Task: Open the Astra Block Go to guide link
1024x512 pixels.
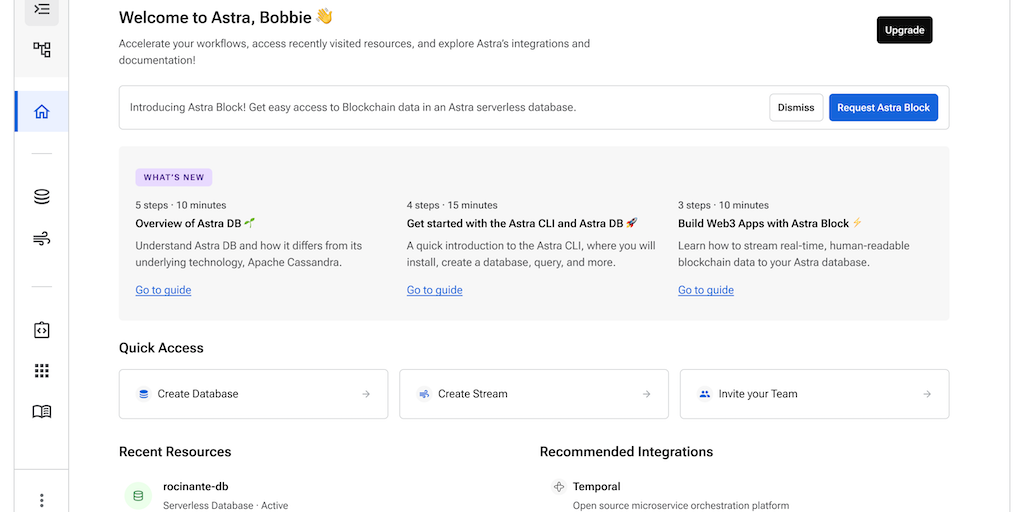Action: click(705, 290)
